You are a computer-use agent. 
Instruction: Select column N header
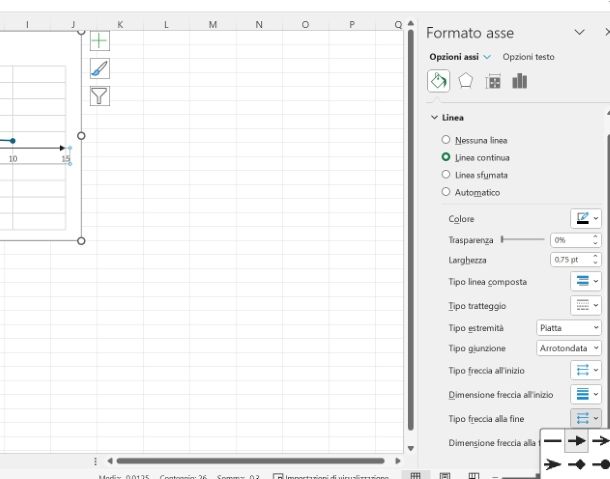pyautogui.click(x=259, y=25)
